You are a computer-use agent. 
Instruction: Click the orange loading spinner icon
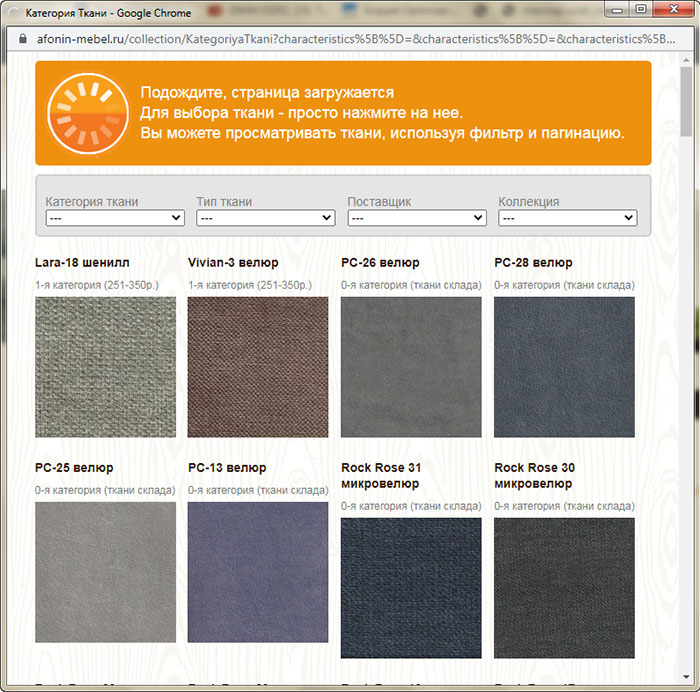click(x=88, y=113)
